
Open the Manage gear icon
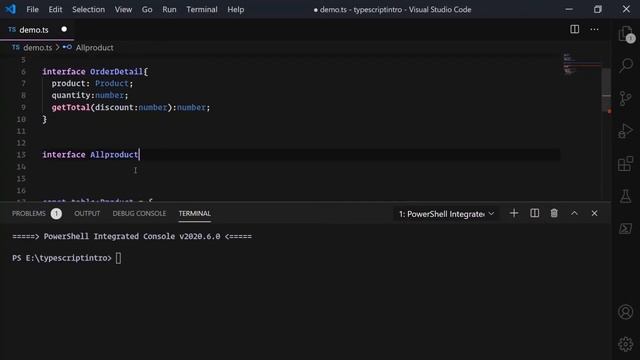tap(625, 344)
